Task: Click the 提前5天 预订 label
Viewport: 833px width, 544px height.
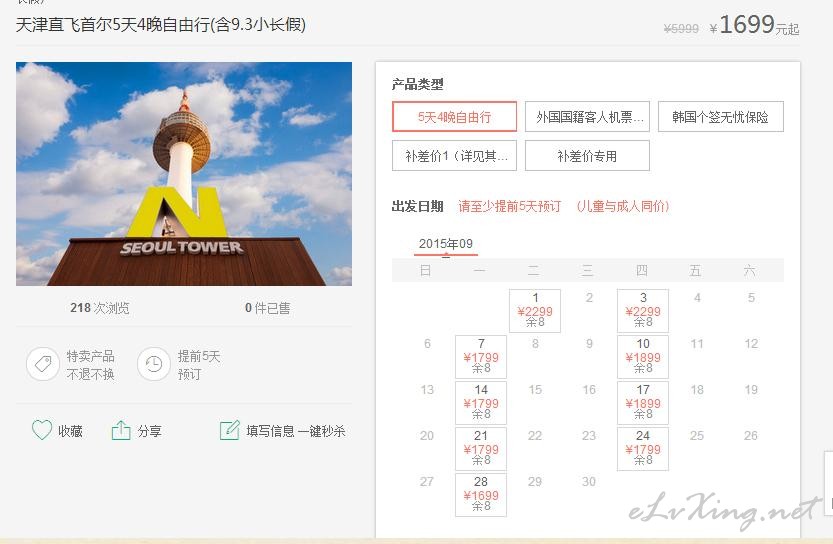Action: coord(199,365)
